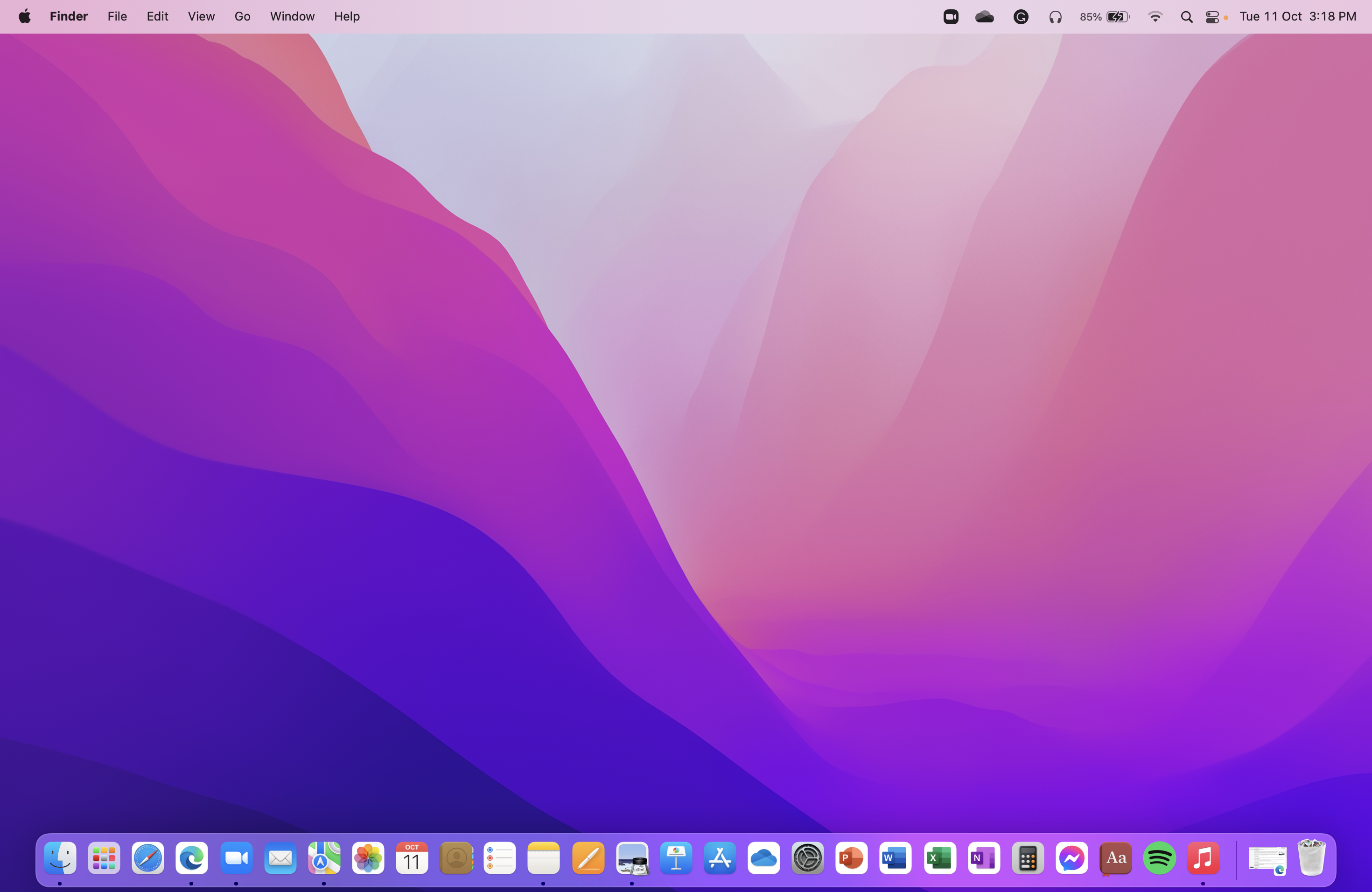Open Microsoft Edge browser in Dock
The image size is (1372, 892).
[191, 858]
